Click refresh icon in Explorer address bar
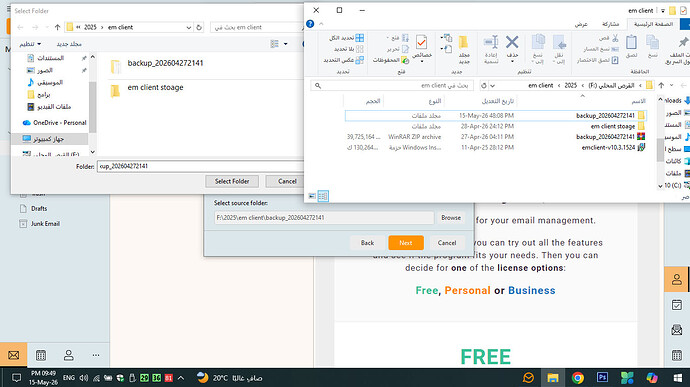The height and width of the screenshot is (387, 690). [484, 85]
